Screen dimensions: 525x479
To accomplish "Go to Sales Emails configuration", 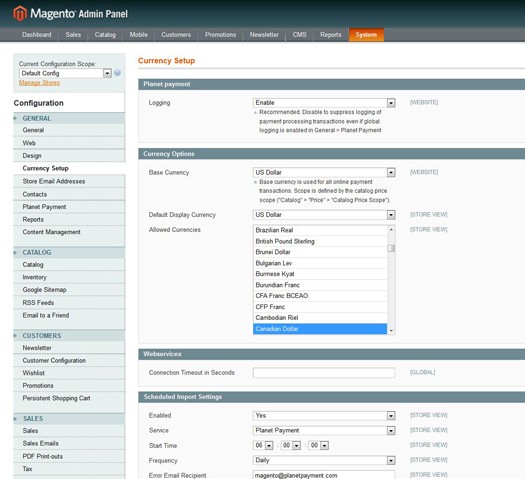I will pos(69,443).
